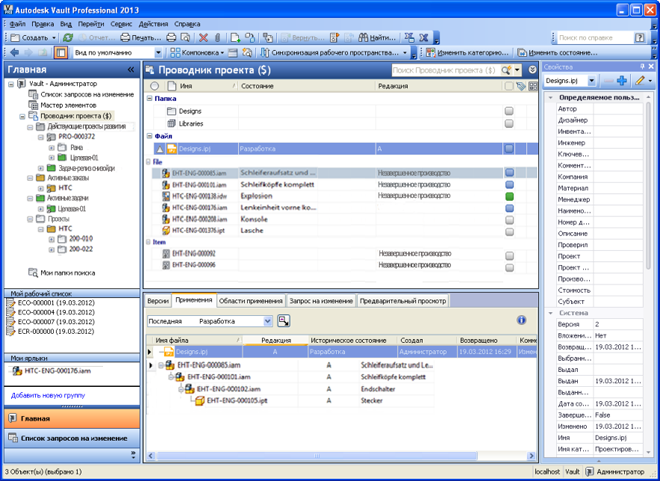Collapse the Папка group in file list
The height and width of the screenshot is (481, 660).
(x=149, y=98)
